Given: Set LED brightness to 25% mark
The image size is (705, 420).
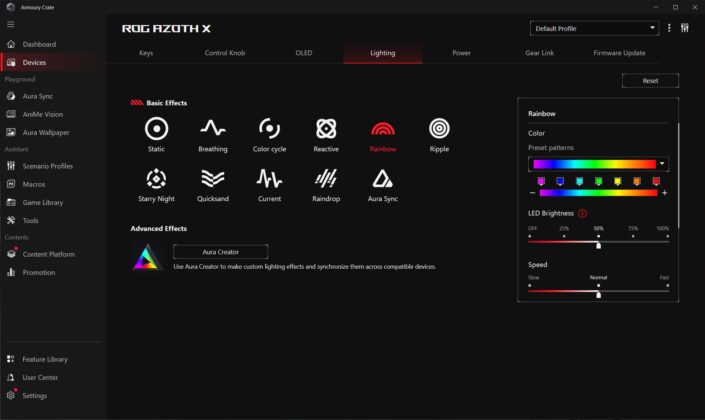Looking at the screenshot, I should coord(564,236).
